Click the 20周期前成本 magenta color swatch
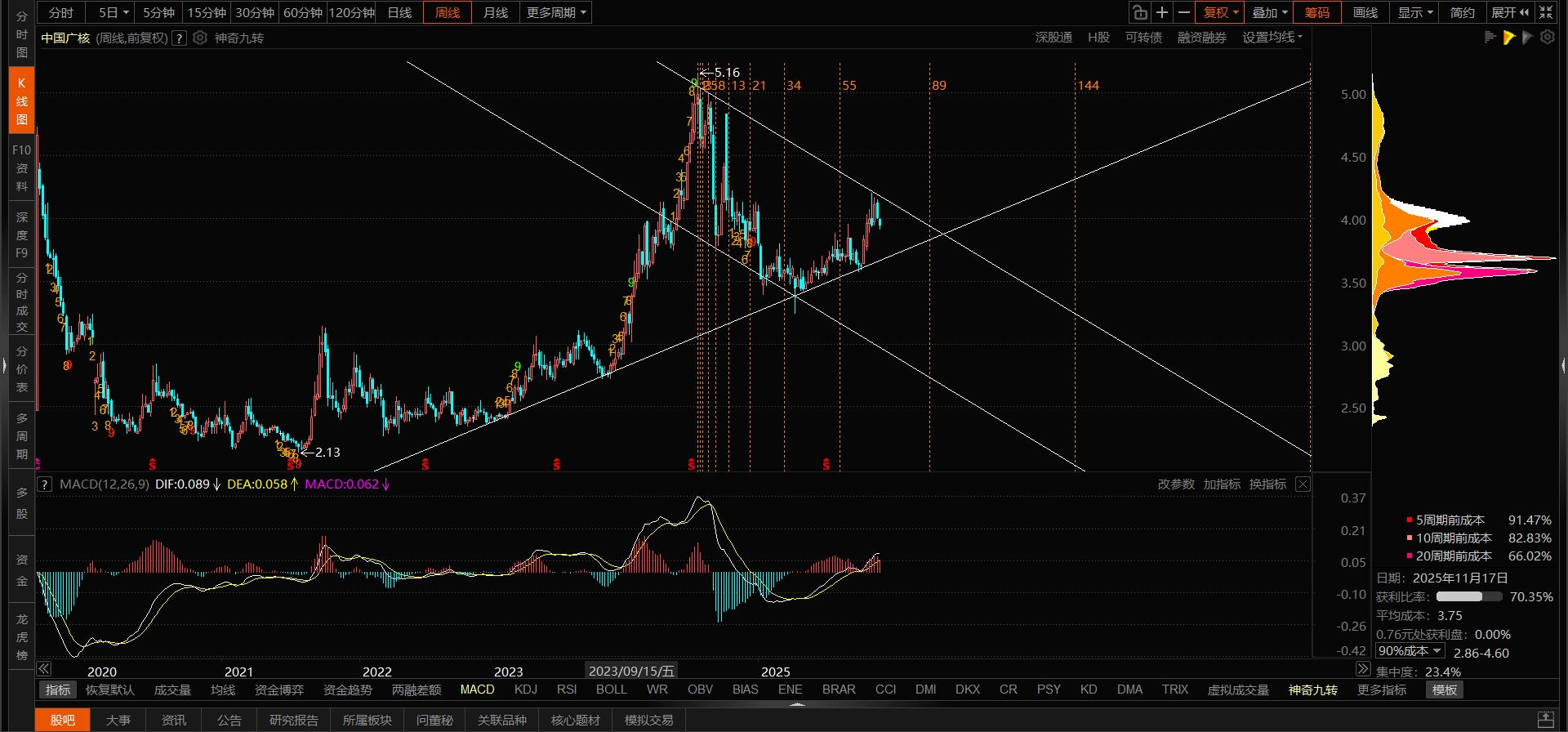 click(1409, 556)
